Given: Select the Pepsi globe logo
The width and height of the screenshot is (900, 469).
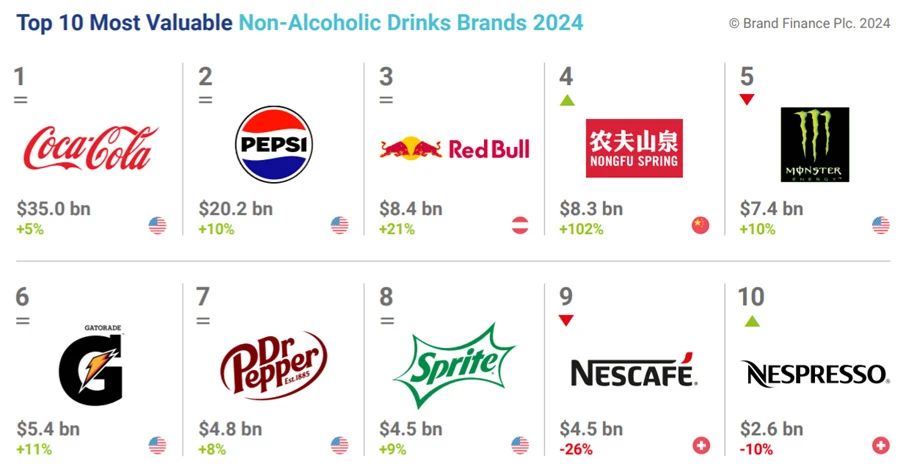Looking at the screenshot, I should point(274,145).
